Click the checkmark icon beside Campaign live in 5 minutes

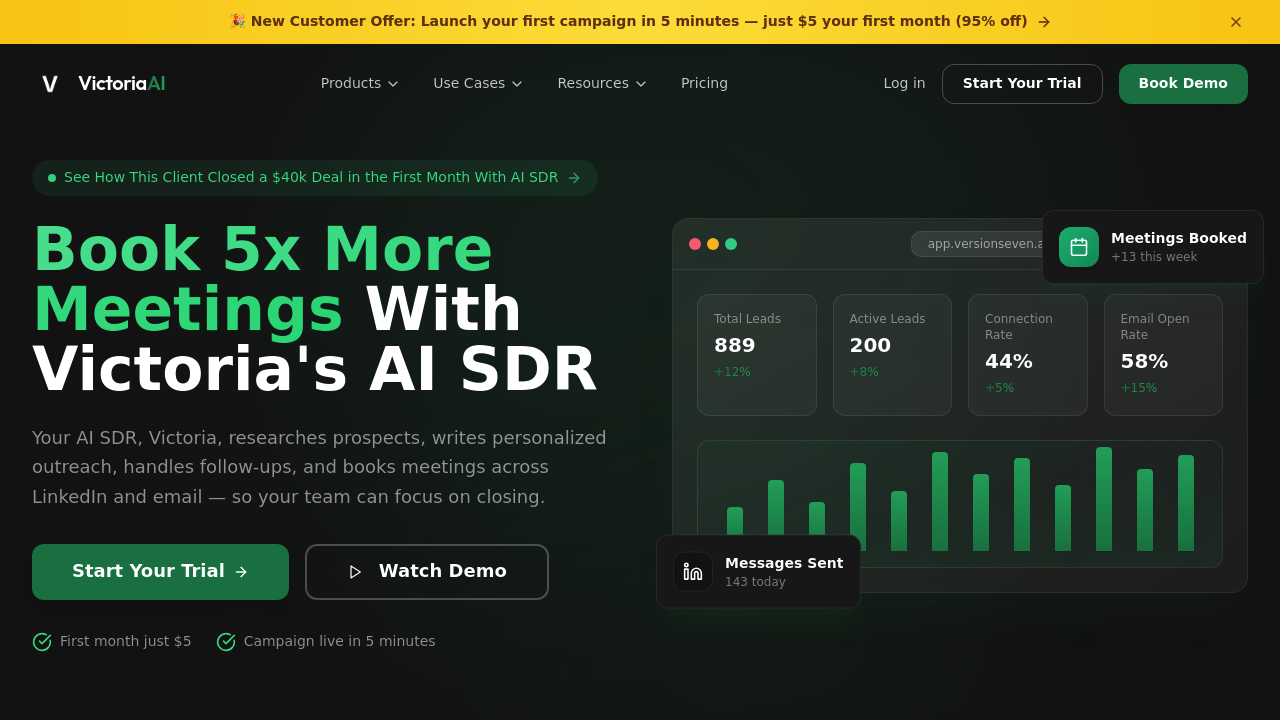pos(226,642)
